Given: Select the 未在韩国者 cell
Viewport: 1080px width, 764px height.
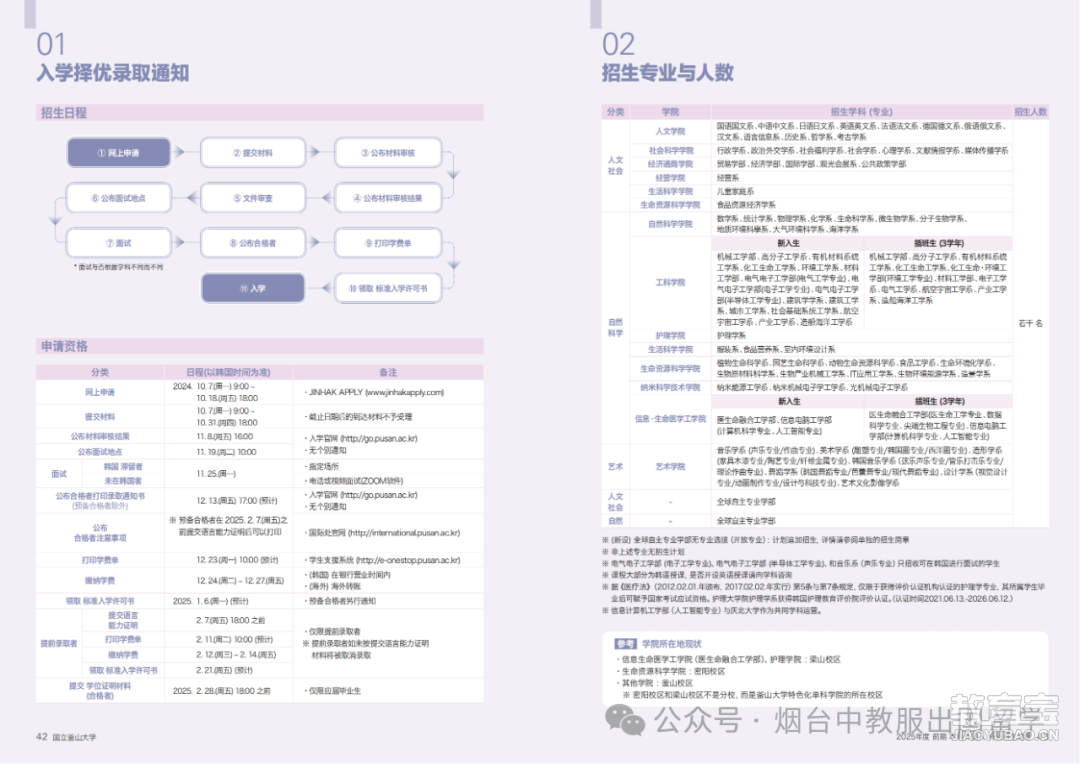Looking at the screenshot, I should (123, 480).
